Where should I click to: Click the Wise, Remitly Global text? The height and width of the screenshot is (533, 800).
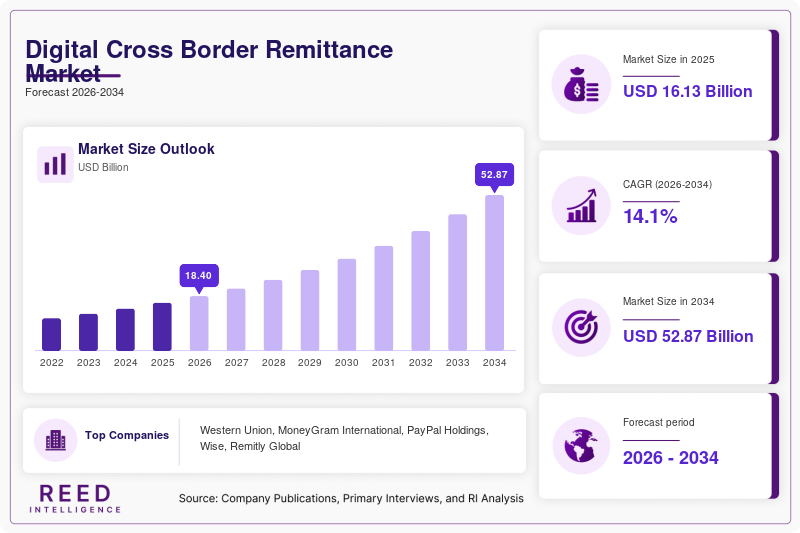(x=250, y=446)
